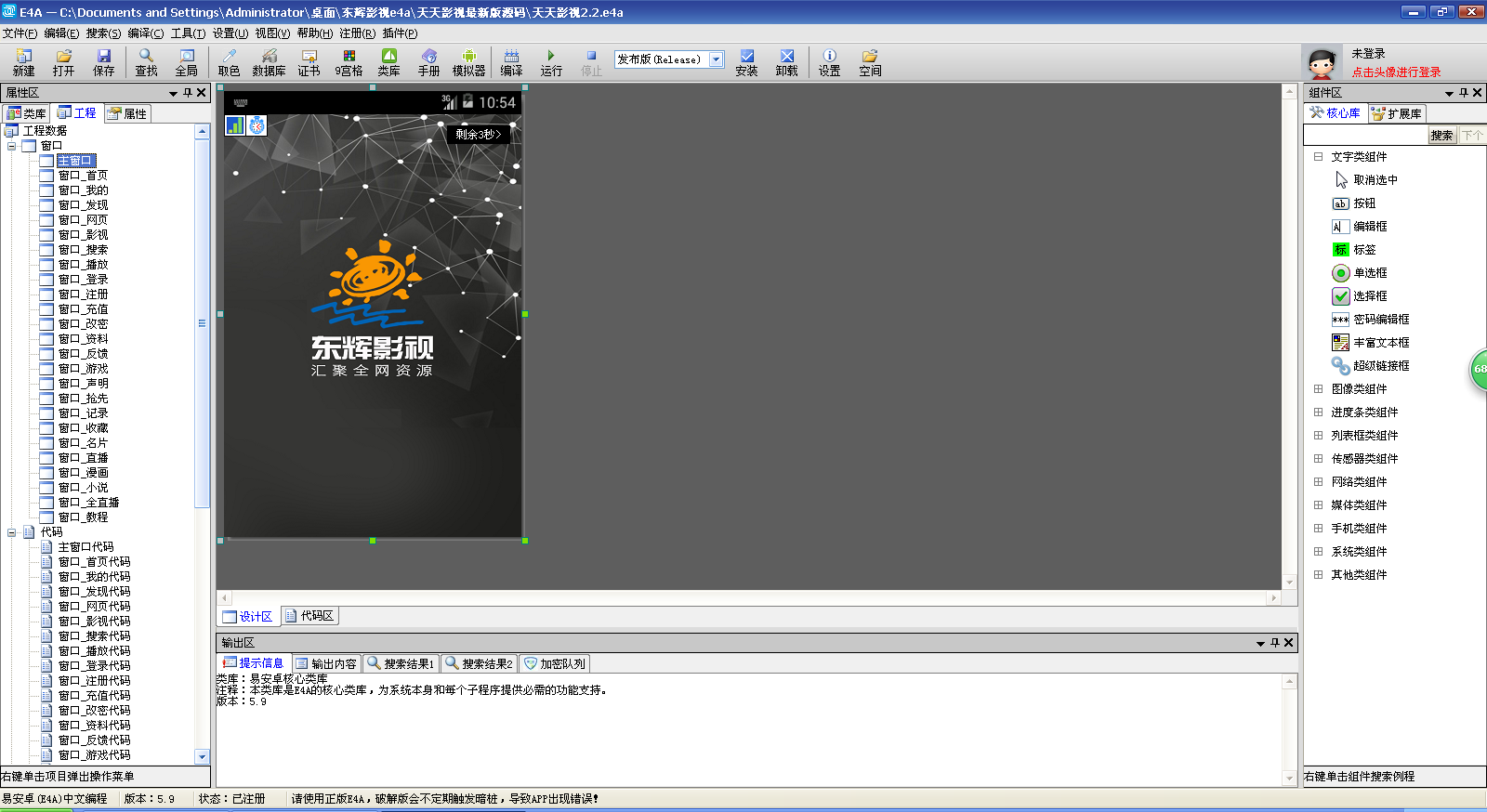Image resolution: width=1487 pixels, height=812 pixels.
Task: Click the 查找 (Find) magnifier icon
Action: click(146, 62)
